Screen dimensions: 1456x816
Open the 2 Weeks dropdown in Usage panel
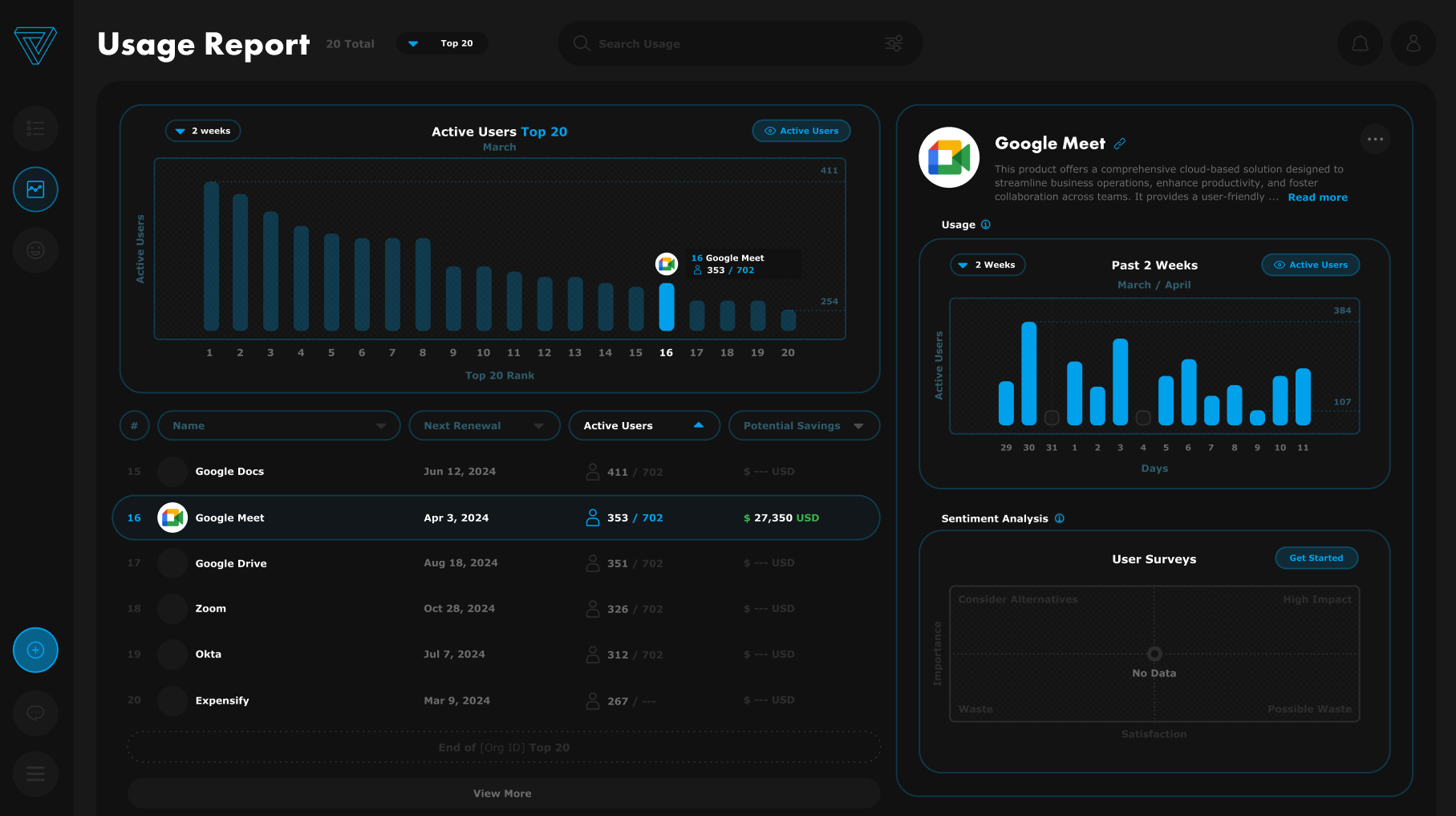click(988, 265)
